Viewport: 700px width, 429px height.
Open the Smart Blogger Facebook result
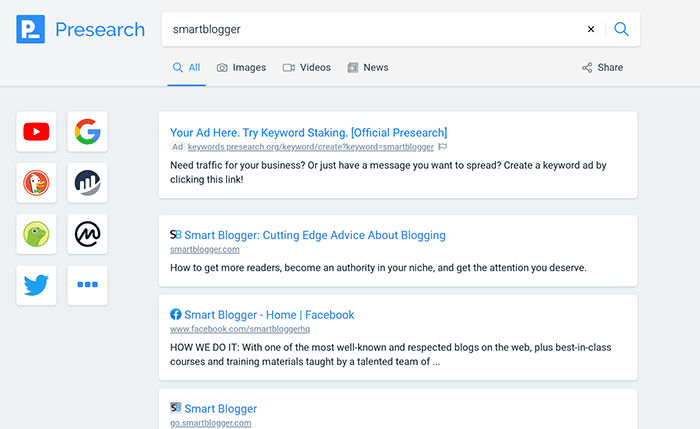point(269,314)
